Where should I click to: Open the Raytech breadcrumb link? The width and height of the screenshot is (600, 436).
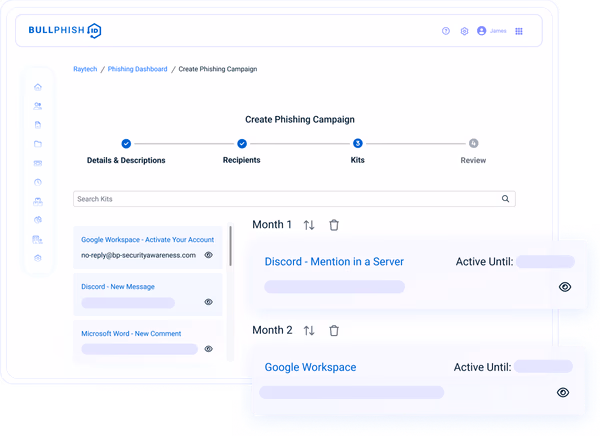[x=85, y=69]
